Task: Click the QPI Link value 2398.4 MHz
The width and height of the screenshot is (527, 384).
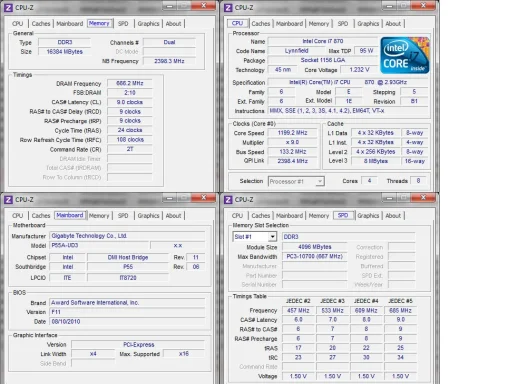Action: point(293,161)
